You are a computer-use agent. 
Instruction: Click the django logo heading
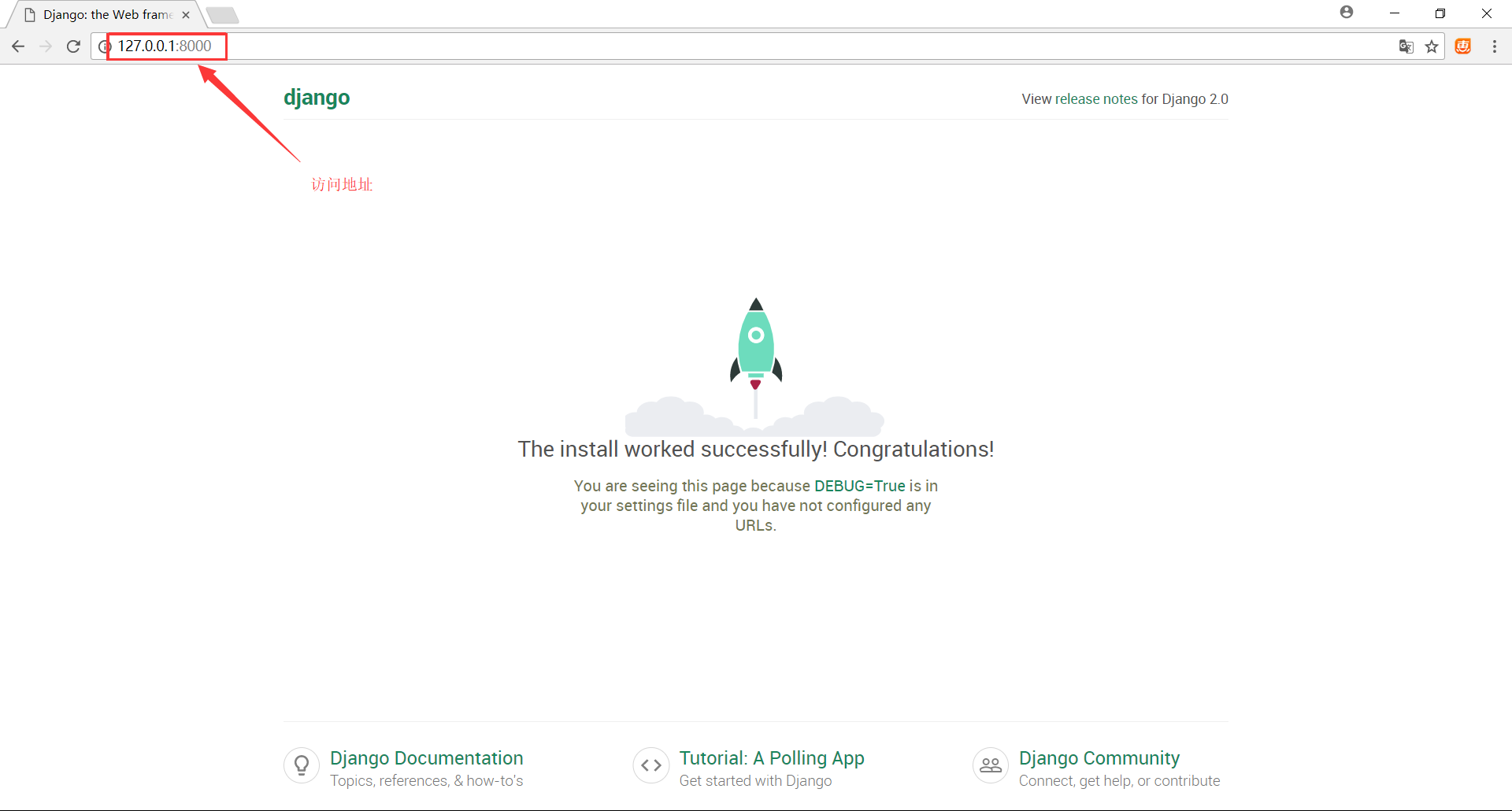tap(317, 98)
